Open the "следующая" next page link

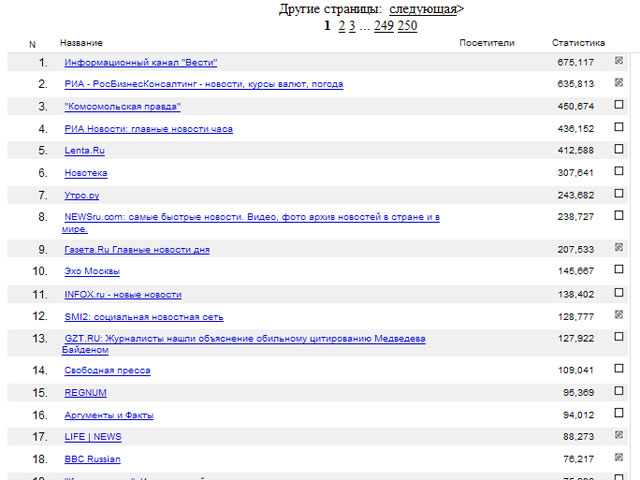422,9
